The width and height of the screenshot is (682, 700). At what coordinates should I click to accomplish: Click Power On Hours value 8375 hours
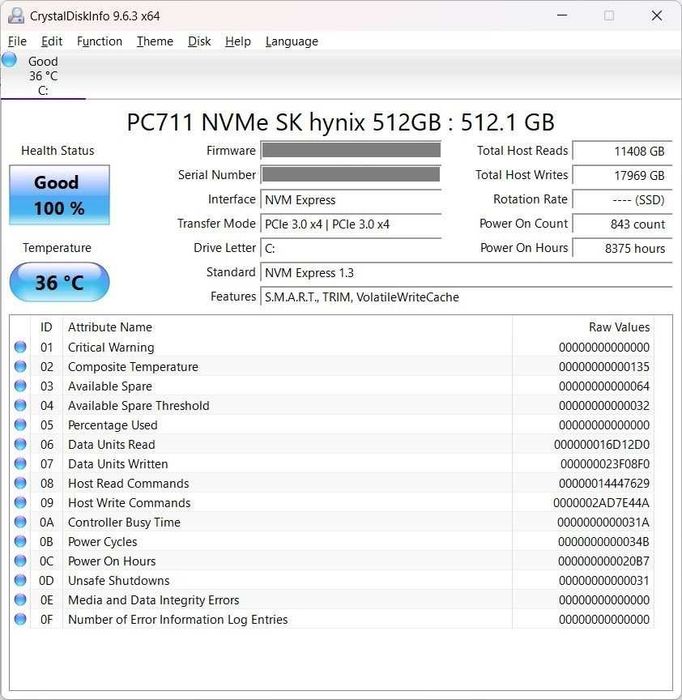coord(622,248)
